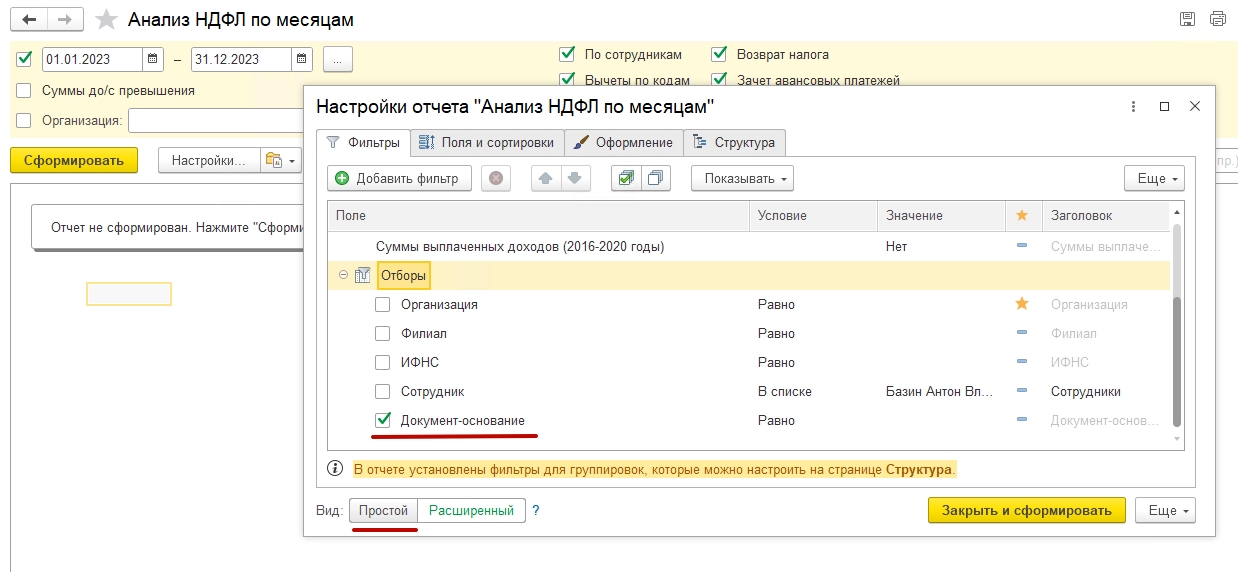Click the print icon top right
The image size is (1238, 572).
click(1217, 19)
